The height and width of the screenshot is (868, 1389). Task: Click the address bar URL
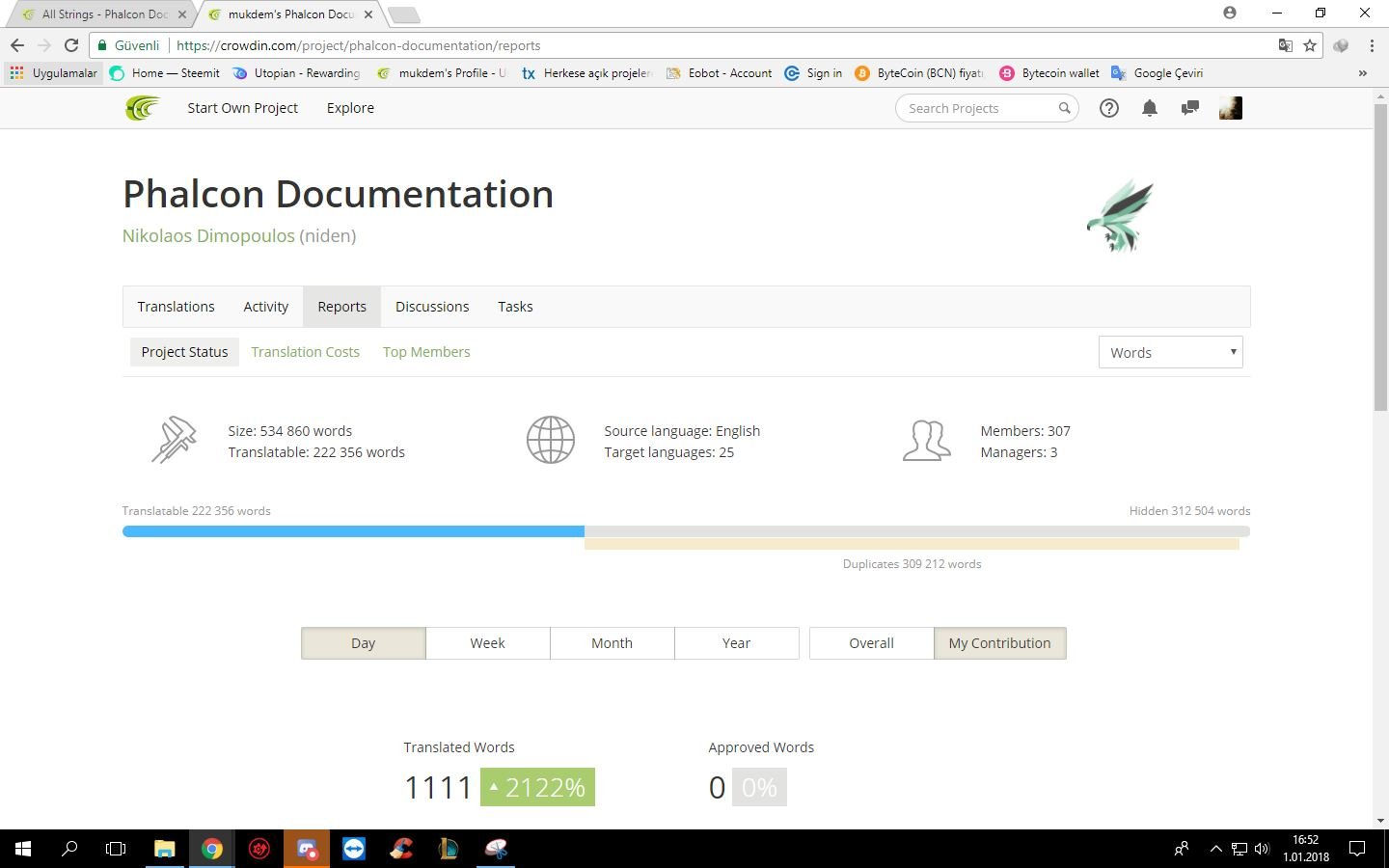(359, 45)
